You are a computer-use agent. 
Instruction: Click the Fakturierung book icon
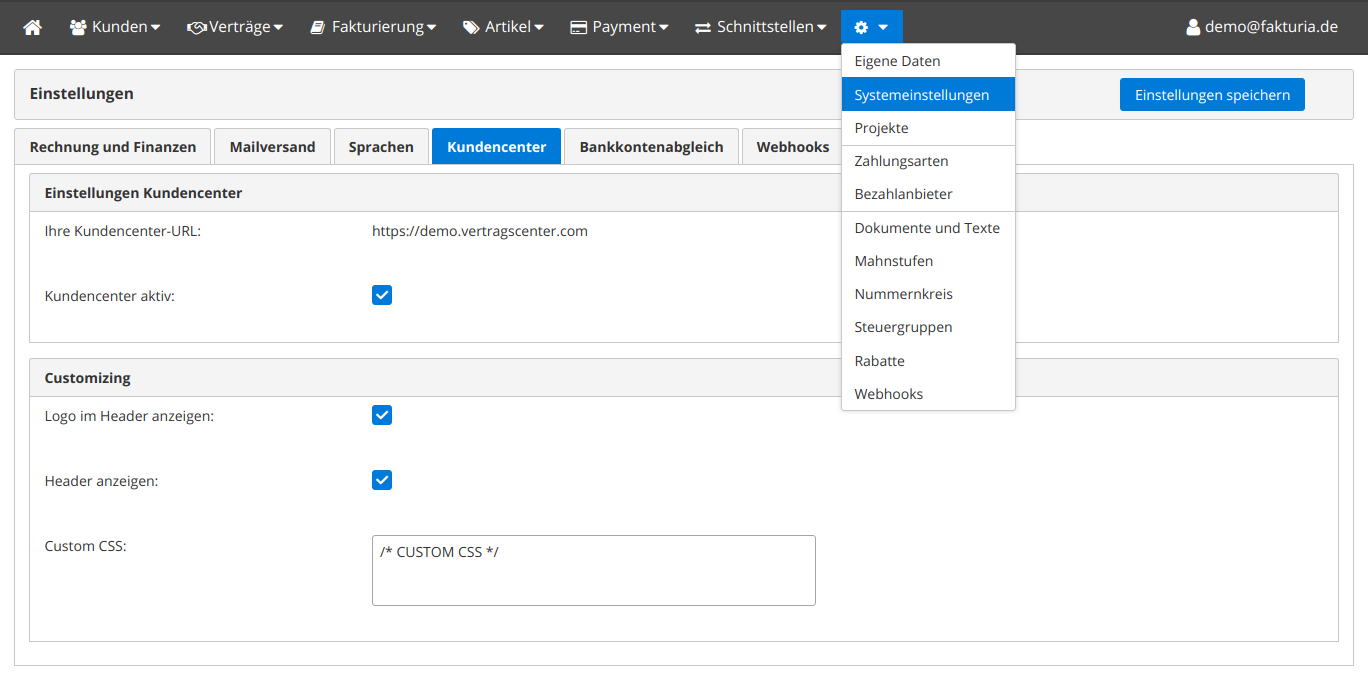pyautogui.click(x=317, y=27)
